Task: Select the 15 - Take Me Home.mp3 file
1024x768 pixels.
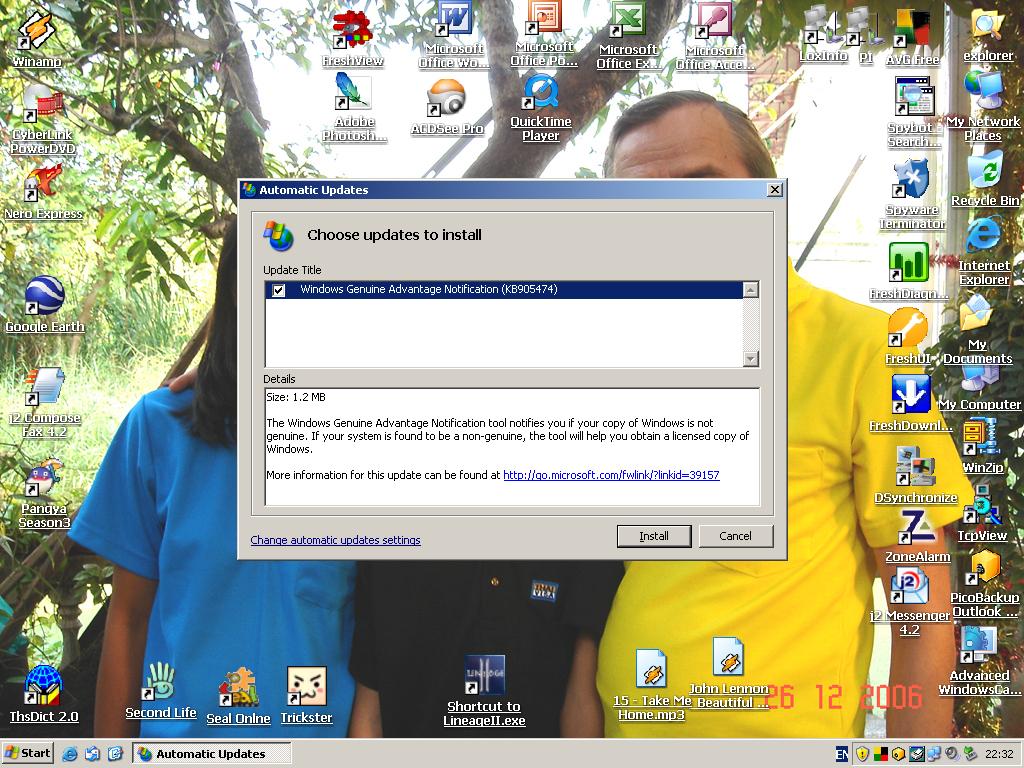Action: pos(652,686)
